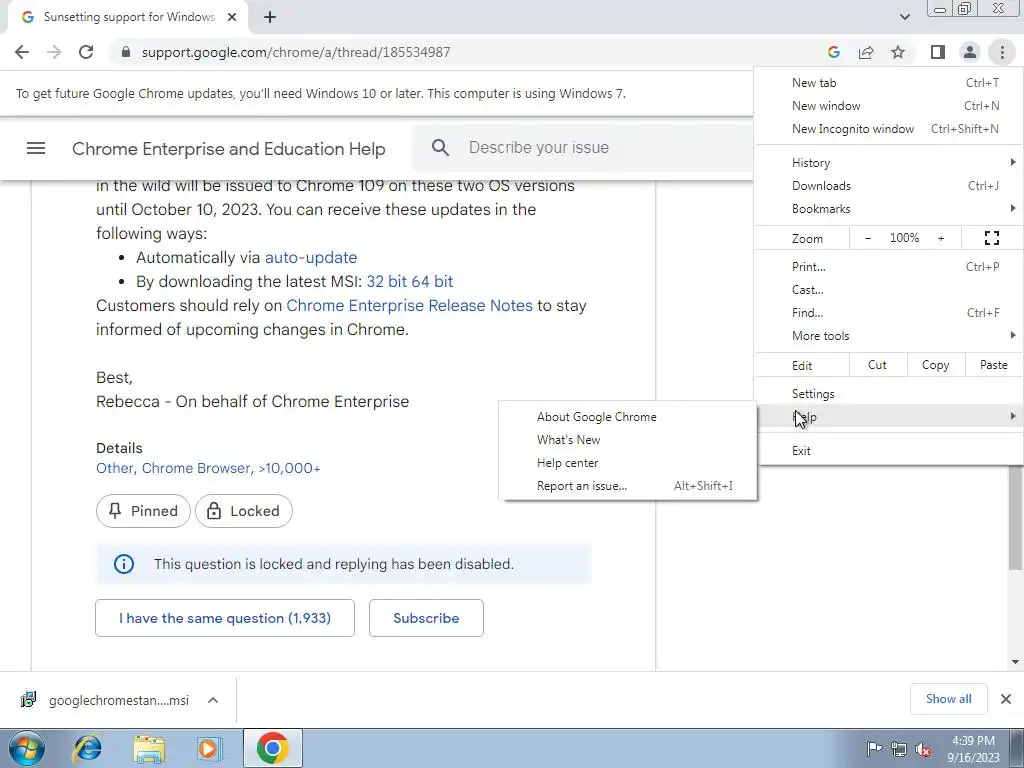Image resolution: width=1024 pixels, height=768 pixels.
Task: Open Chrome Enterprise Release Notes link
Action: coord(409,306)
